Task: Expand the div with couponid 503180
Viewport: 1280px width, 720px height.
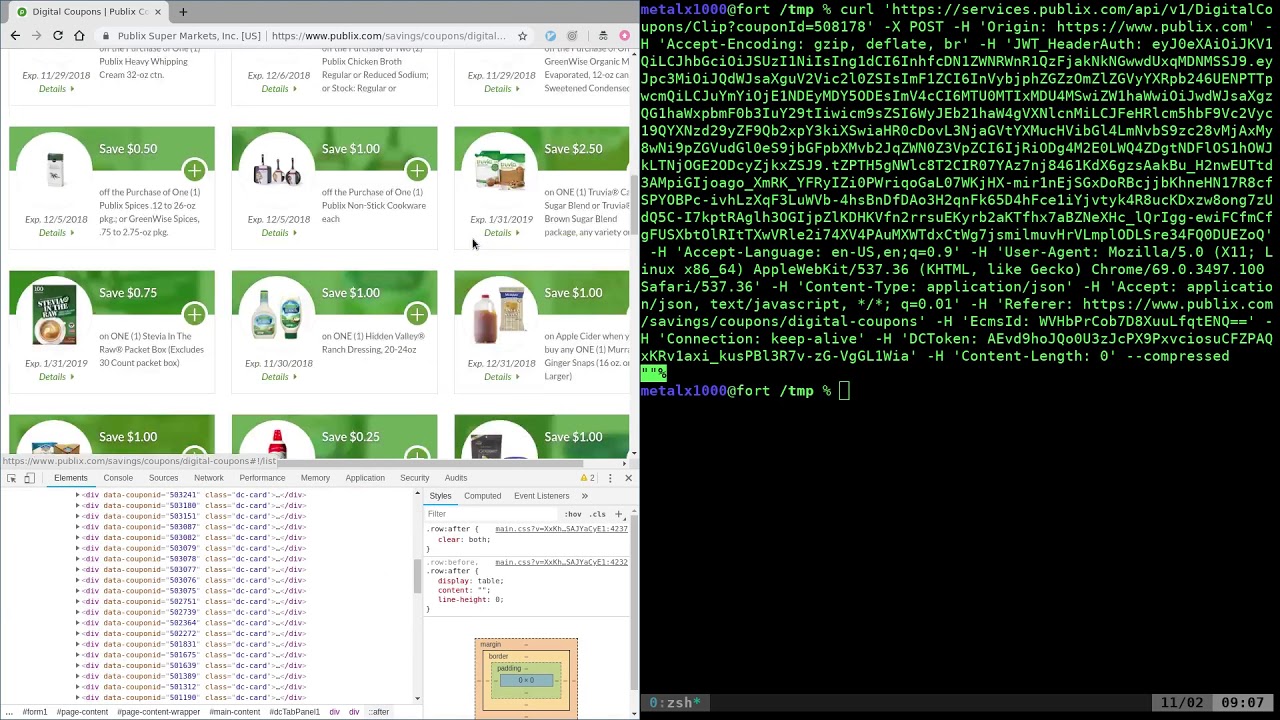Action: click(x=78, y=506)
